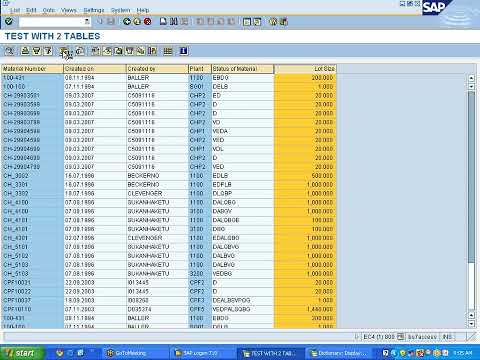This screenshot has height=360, width=480.
Task: Click the INS indicator in status bar
Action: point(447,337)
